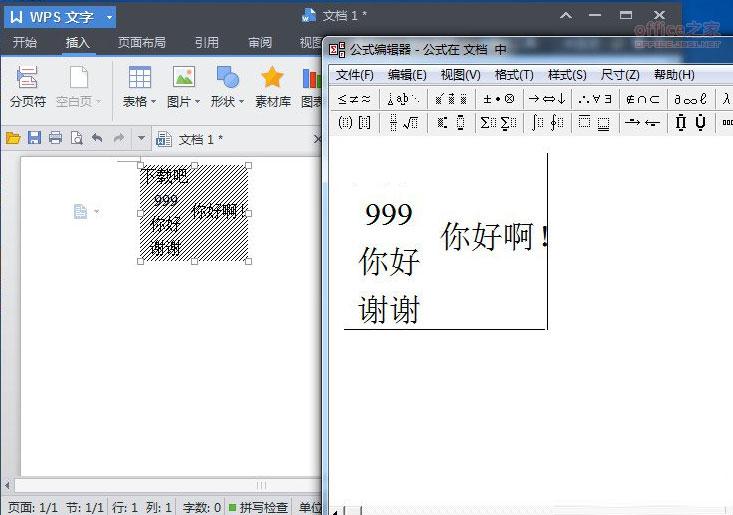Screen dimensions: 733x515
Task: Switch to the 页面布局 ribbon tab
Action: coord(141,43)
